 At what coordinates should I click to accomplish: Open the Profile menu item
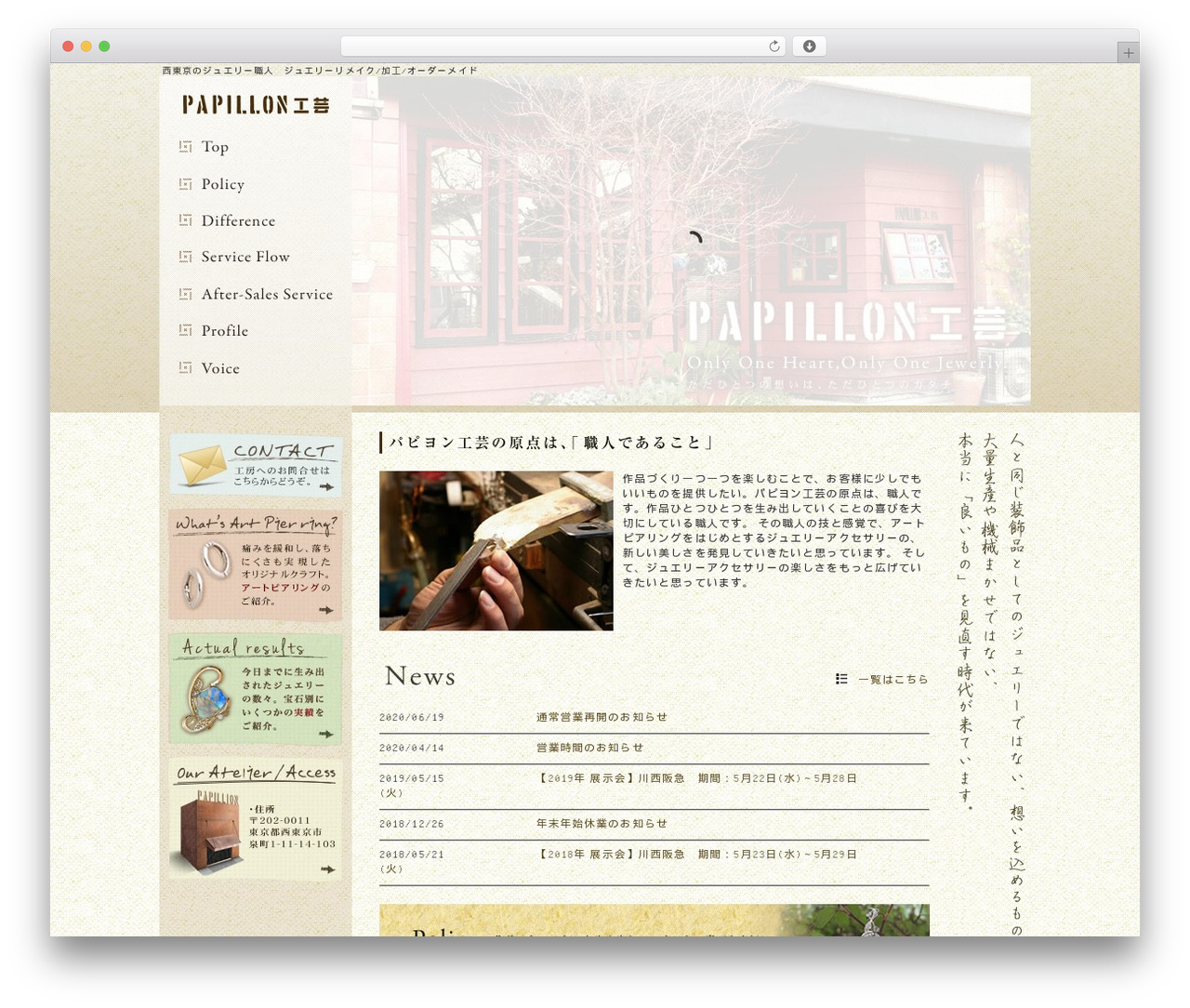[x=225, y=331]
